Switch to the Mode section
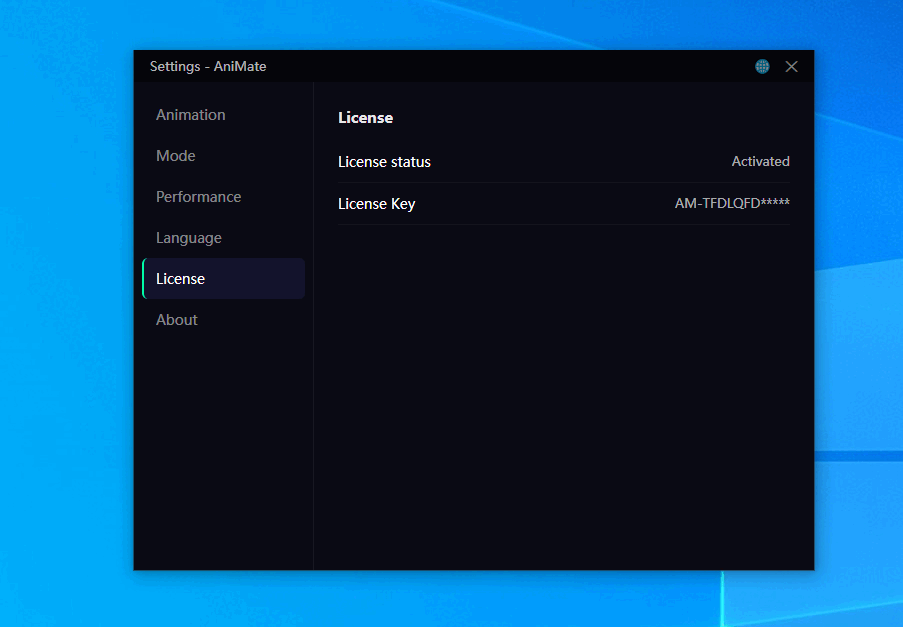 tap(223, 155)
